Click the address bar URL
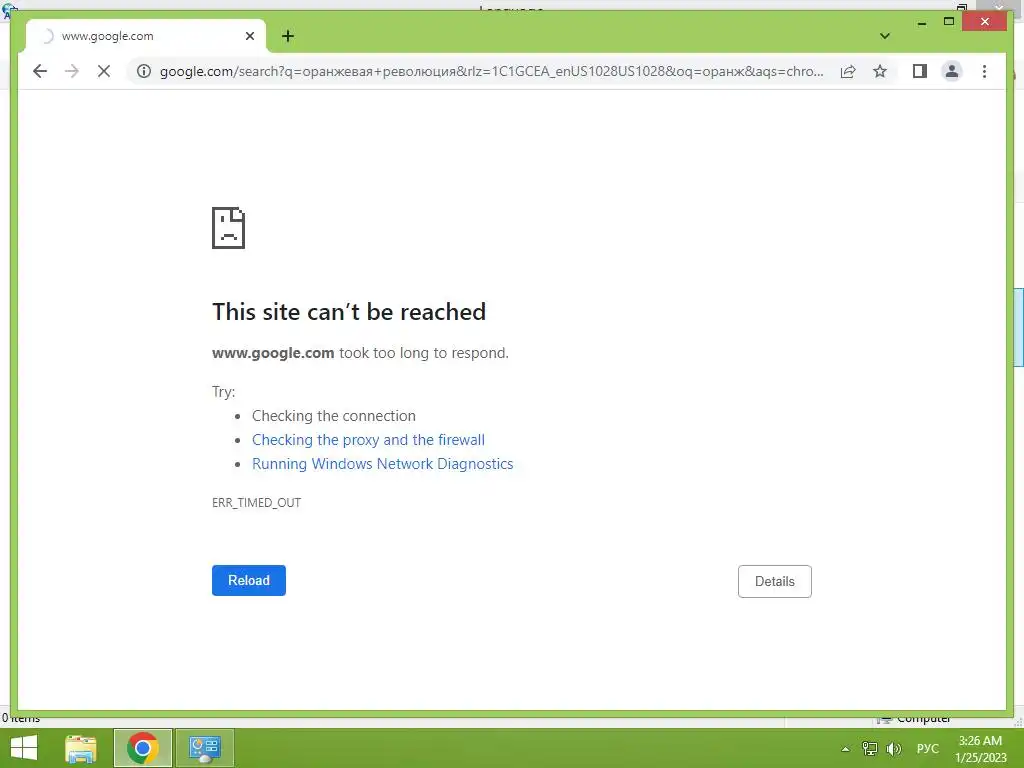The width and height of the screenshot is (1024, 768). click(491, 71)
